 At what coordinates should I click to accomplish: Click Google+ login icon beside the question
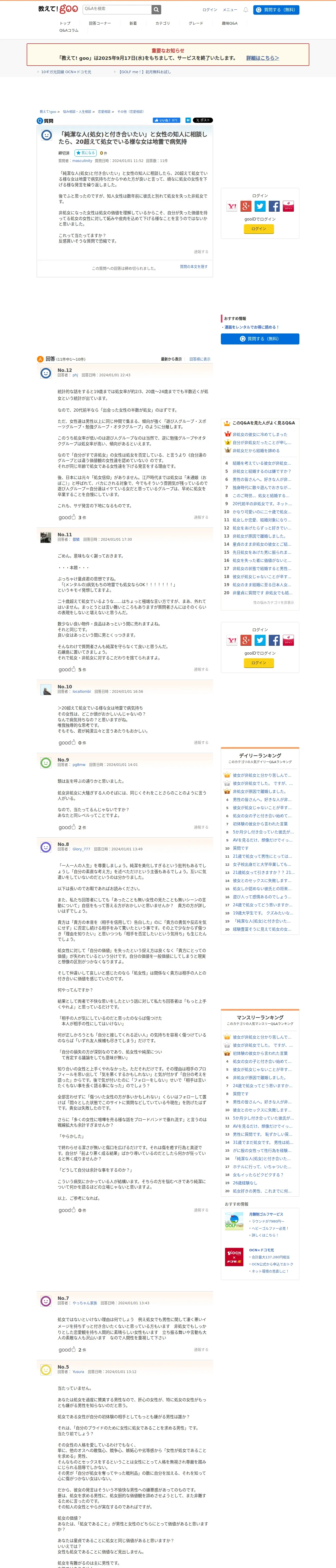click(246, 206)
